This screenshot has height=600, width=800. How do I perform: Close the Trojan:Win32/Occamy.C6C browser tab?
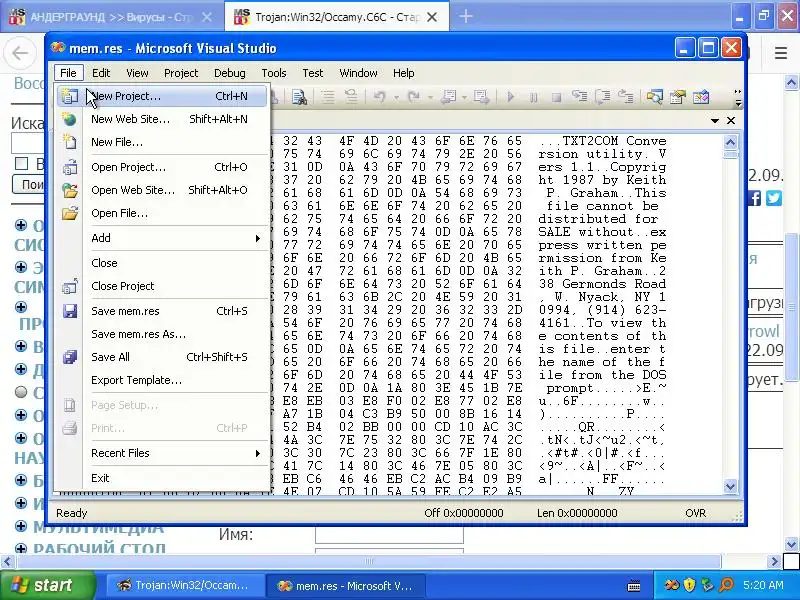coord(432,17)
